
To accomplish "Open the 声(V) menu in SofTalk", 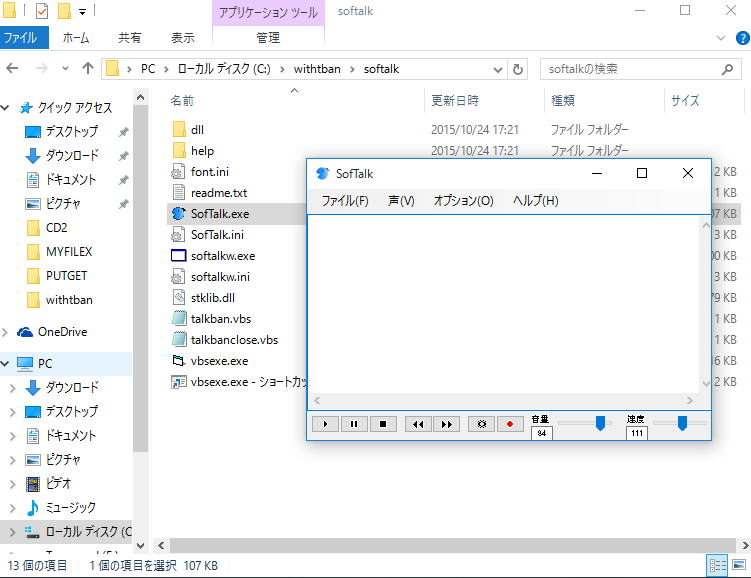I will (401, 201).
